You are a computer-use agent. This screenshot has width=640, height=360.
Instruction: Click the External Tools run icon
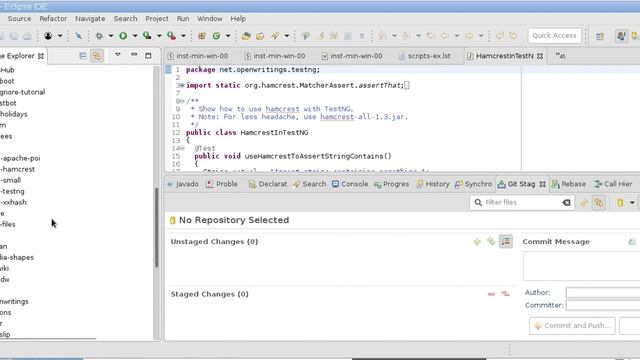pyautogui.click(x=171, y=36)
